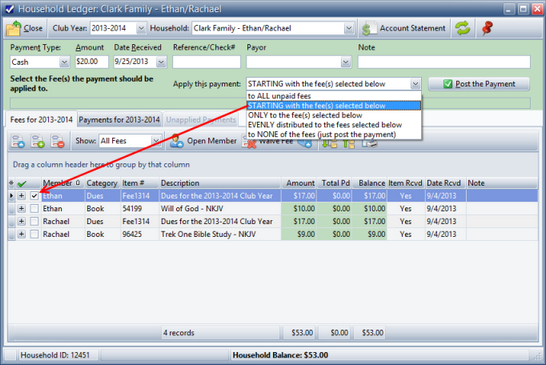Viewport: 546px width, 365px height.
Task: Close the household ledger using the Close toolbar button
Action: pyautogui.click(x=25, y=28)
